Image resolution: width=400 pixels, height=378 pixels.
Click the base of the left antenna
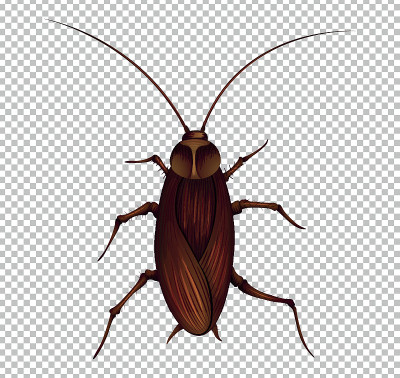[x=187, y=130]
